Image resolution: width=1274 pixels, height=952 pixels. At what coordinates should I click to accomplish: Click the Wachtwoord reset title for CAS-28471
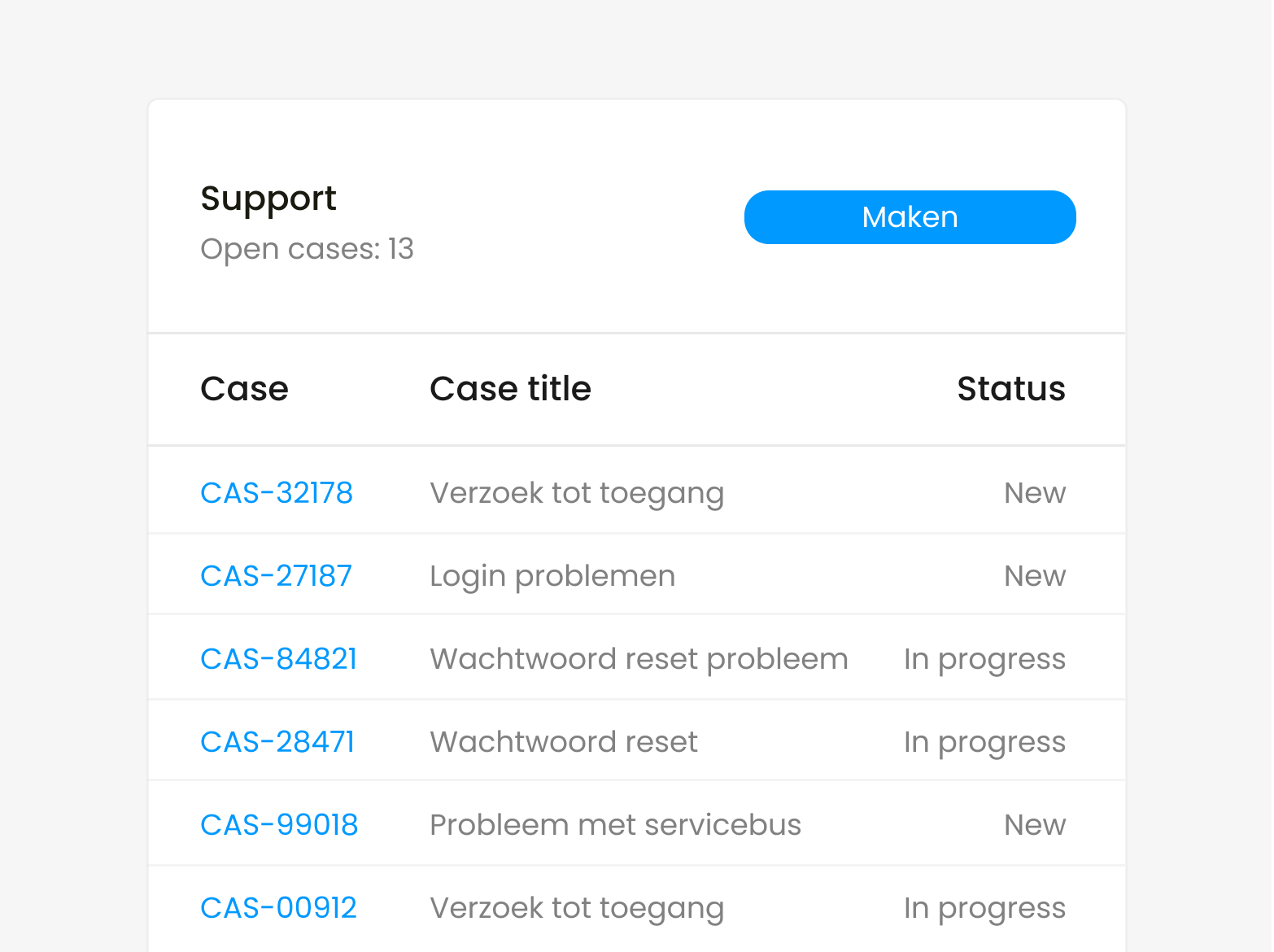coord(564,742)
